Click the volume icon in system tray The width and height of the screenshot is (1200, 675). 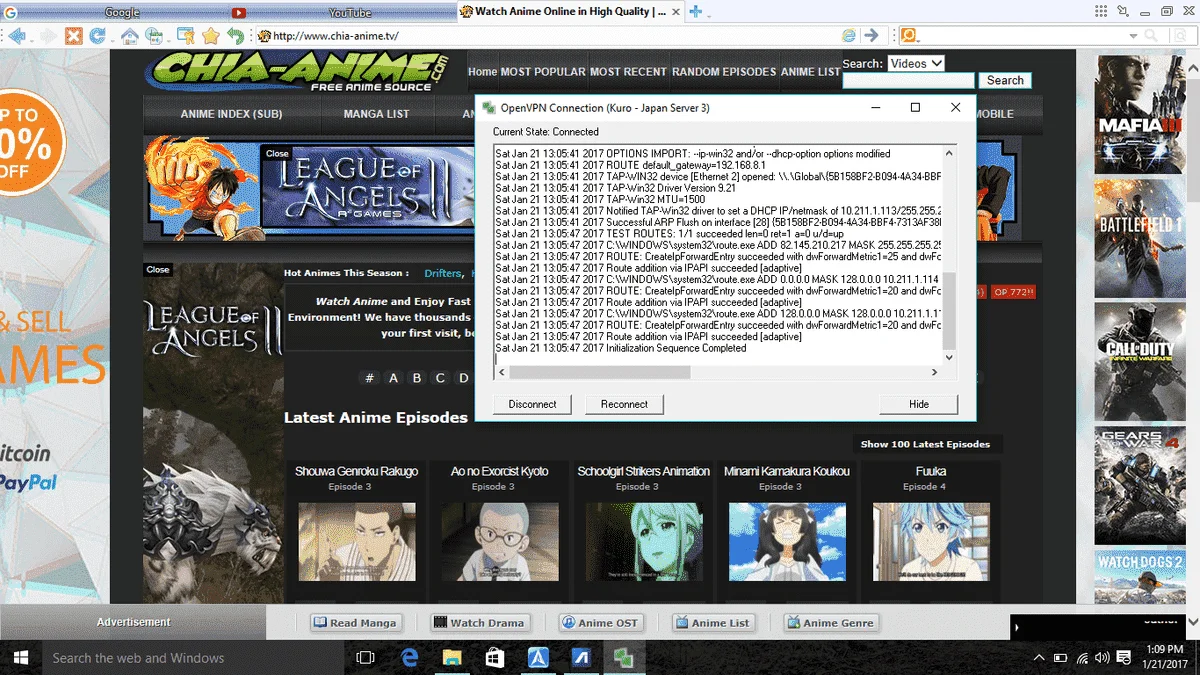(1102, 658)
